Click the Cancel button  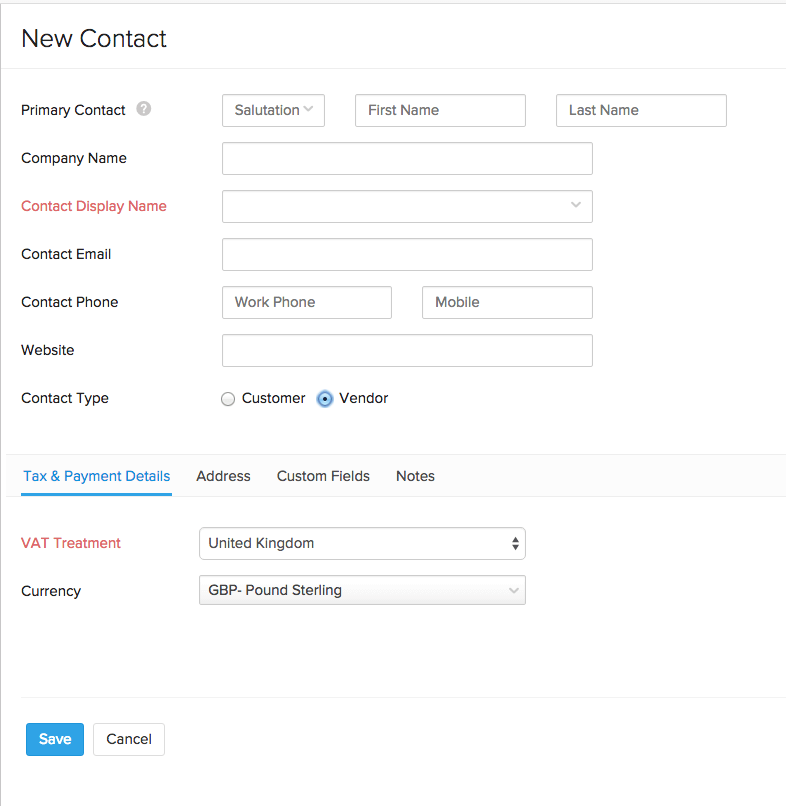[129, 739]
